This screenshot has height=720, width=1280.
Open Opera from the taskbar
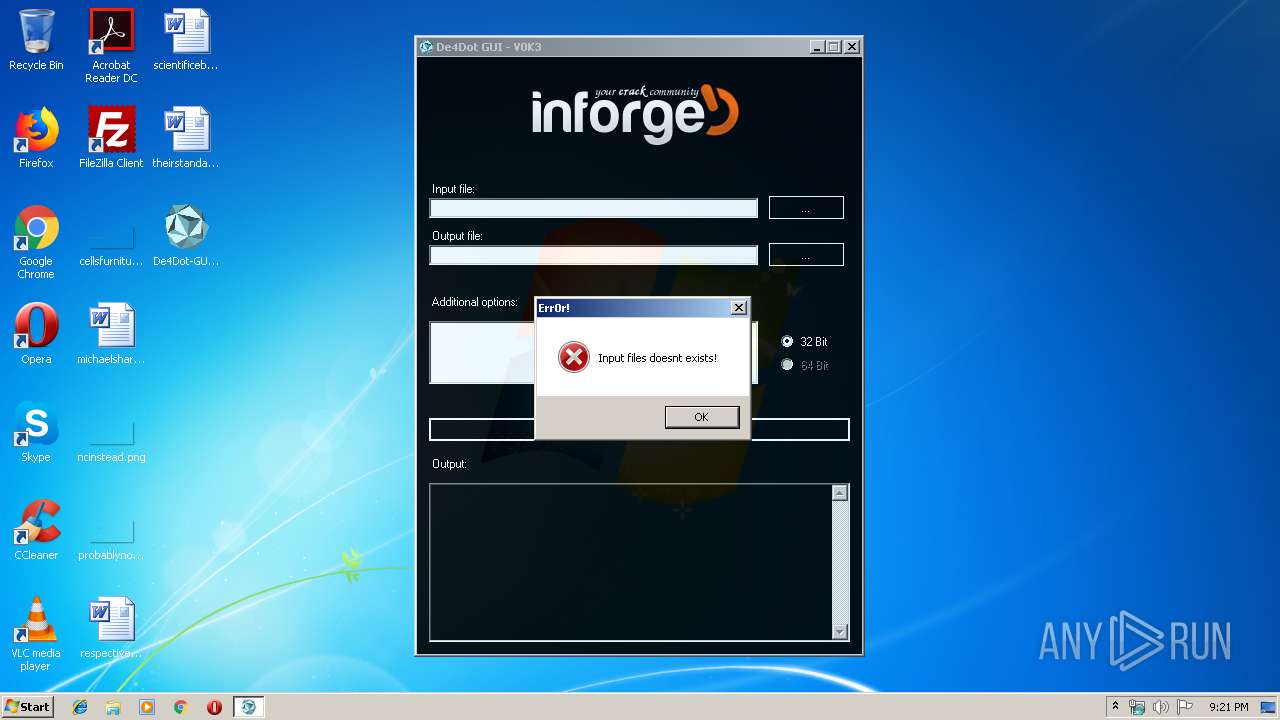(214, 707)
